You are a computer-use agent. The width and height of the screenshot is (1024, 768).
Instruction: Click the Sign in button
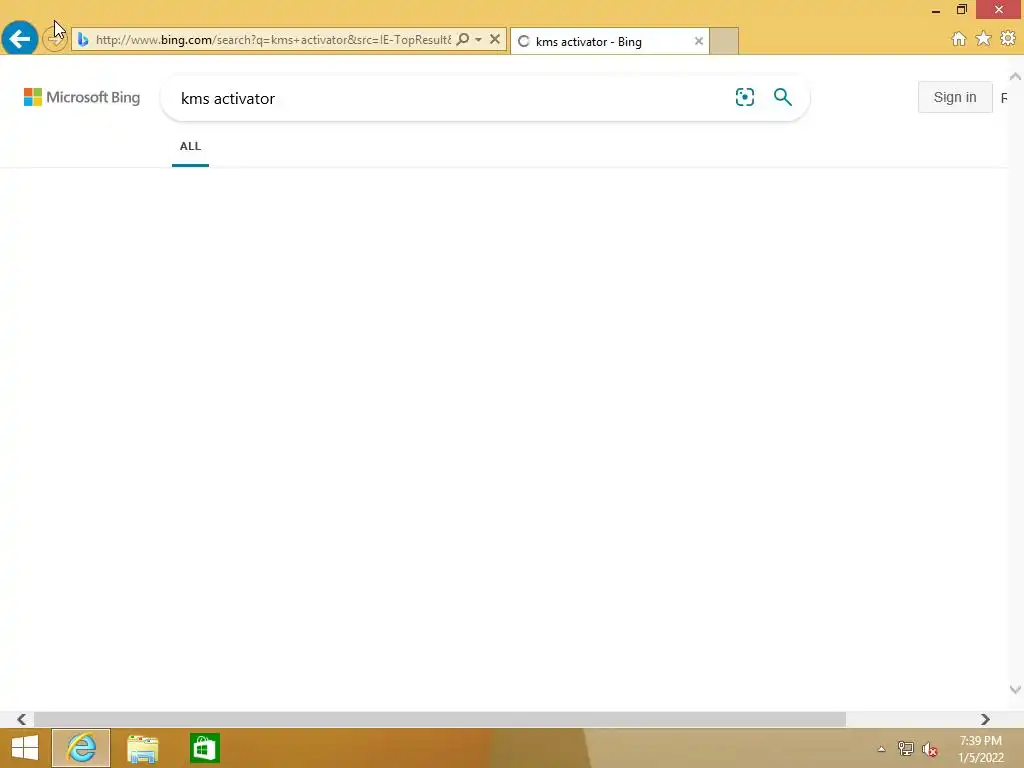[x=955, y=97]
